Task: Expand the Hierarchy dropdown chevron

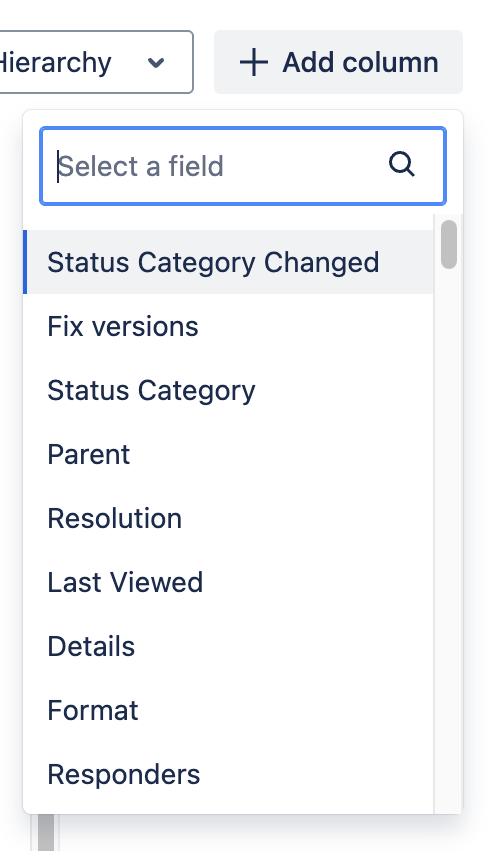Action: 156,63
